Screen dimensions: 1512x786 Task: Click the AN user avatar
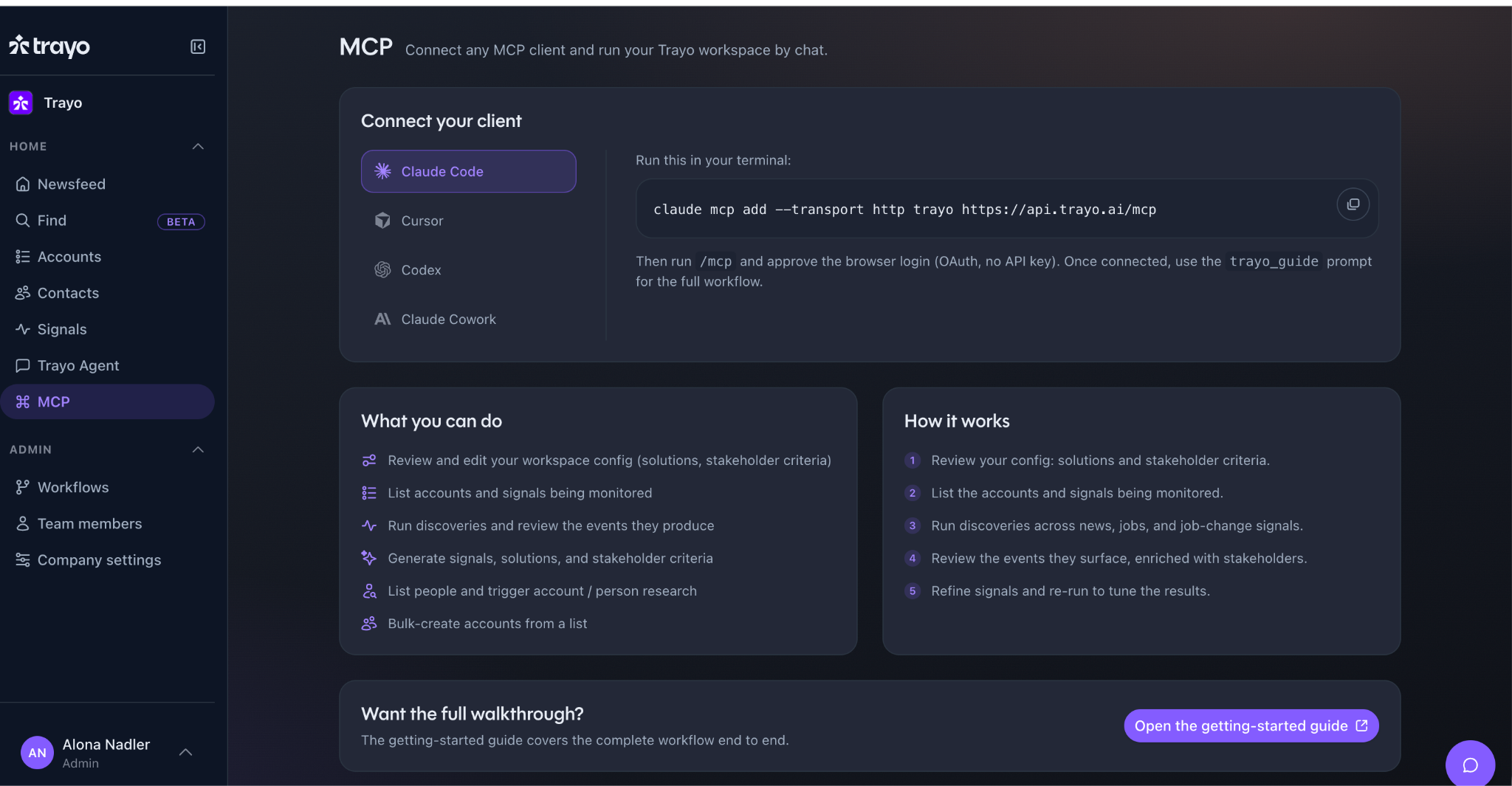(x=37, y=753)
